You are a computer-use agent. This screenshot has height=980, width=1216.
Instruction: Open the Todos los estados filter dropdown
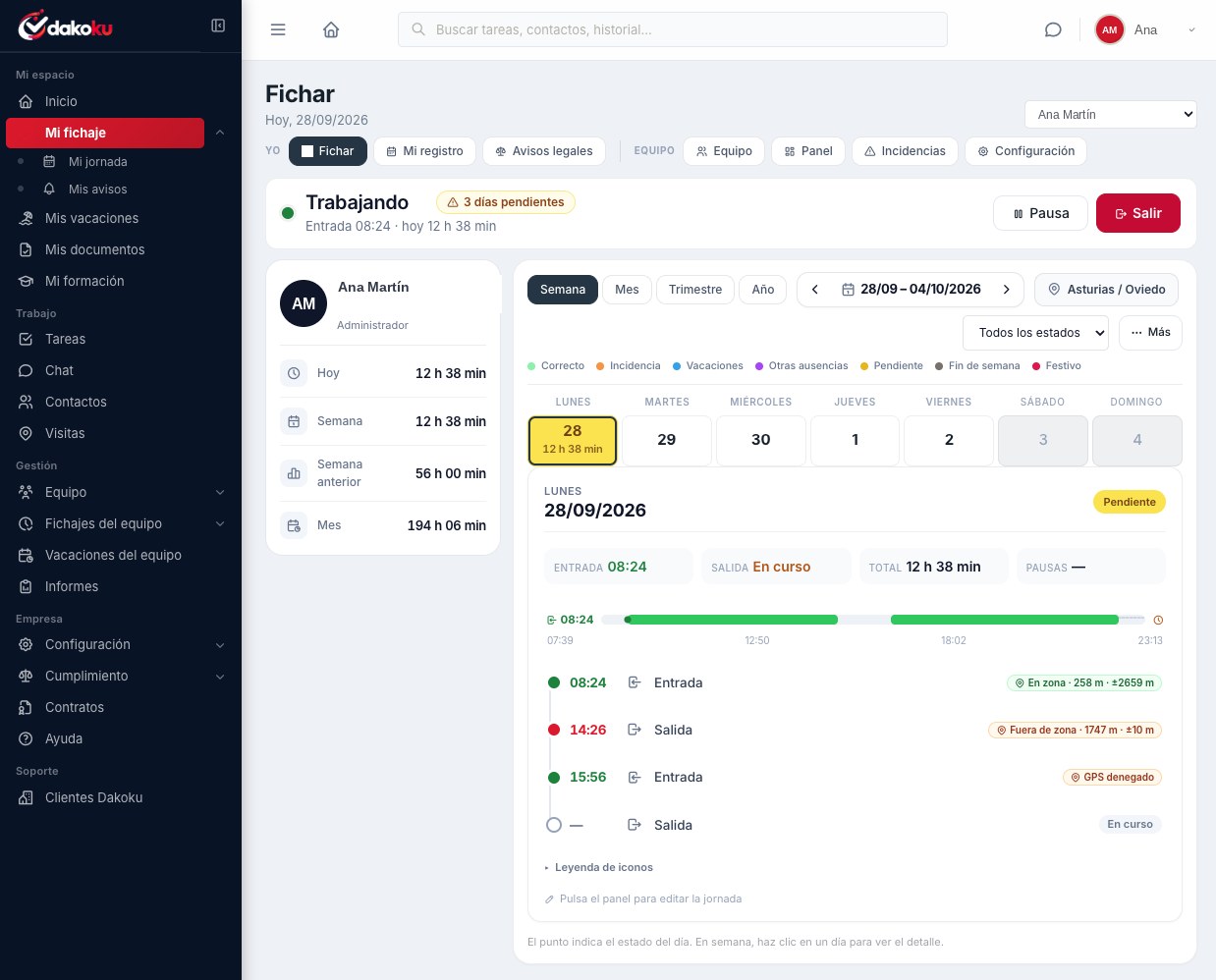[x=1036, y=333]
